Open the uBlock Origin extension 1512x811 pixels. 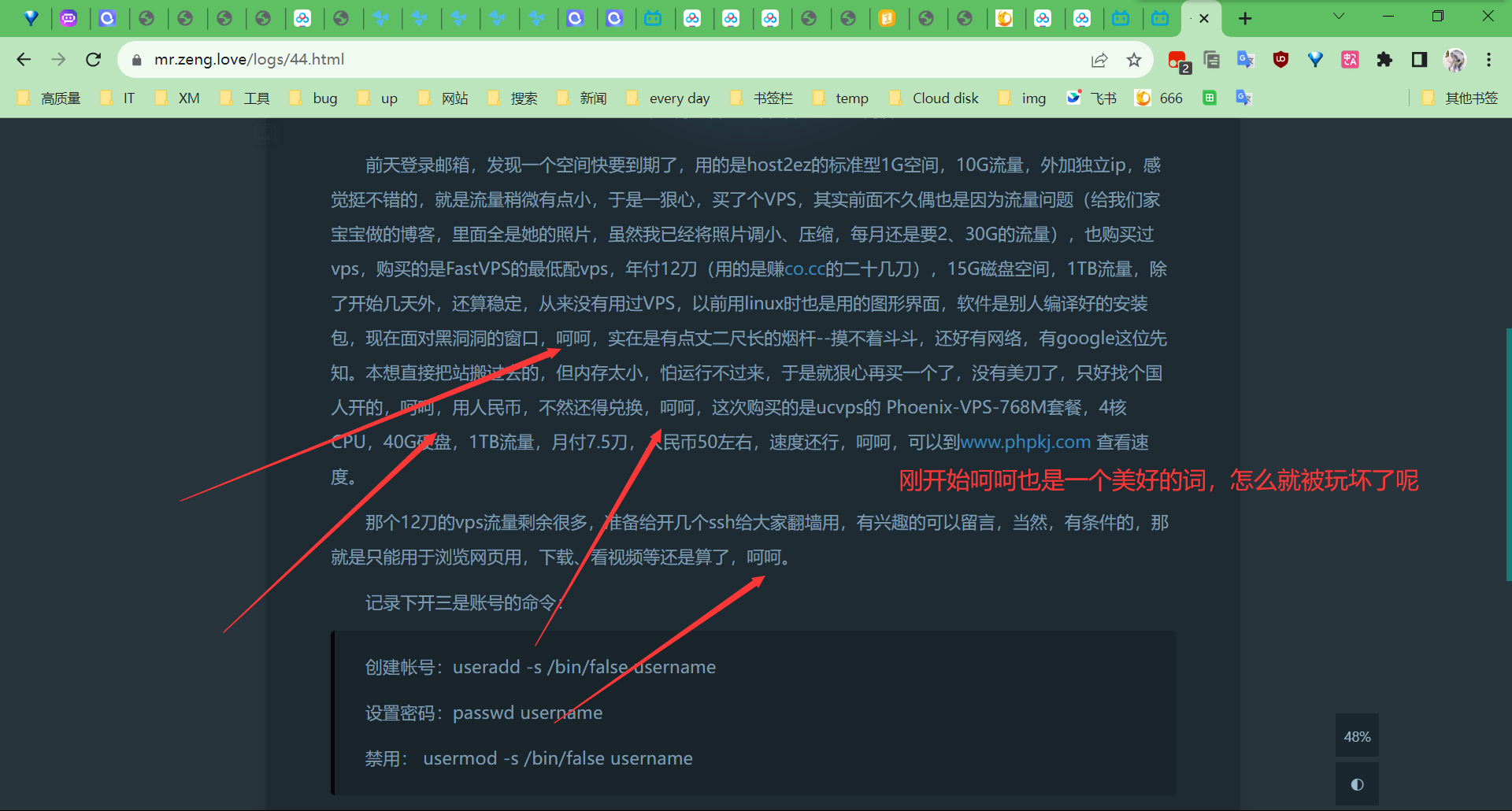pos(1280,60)
